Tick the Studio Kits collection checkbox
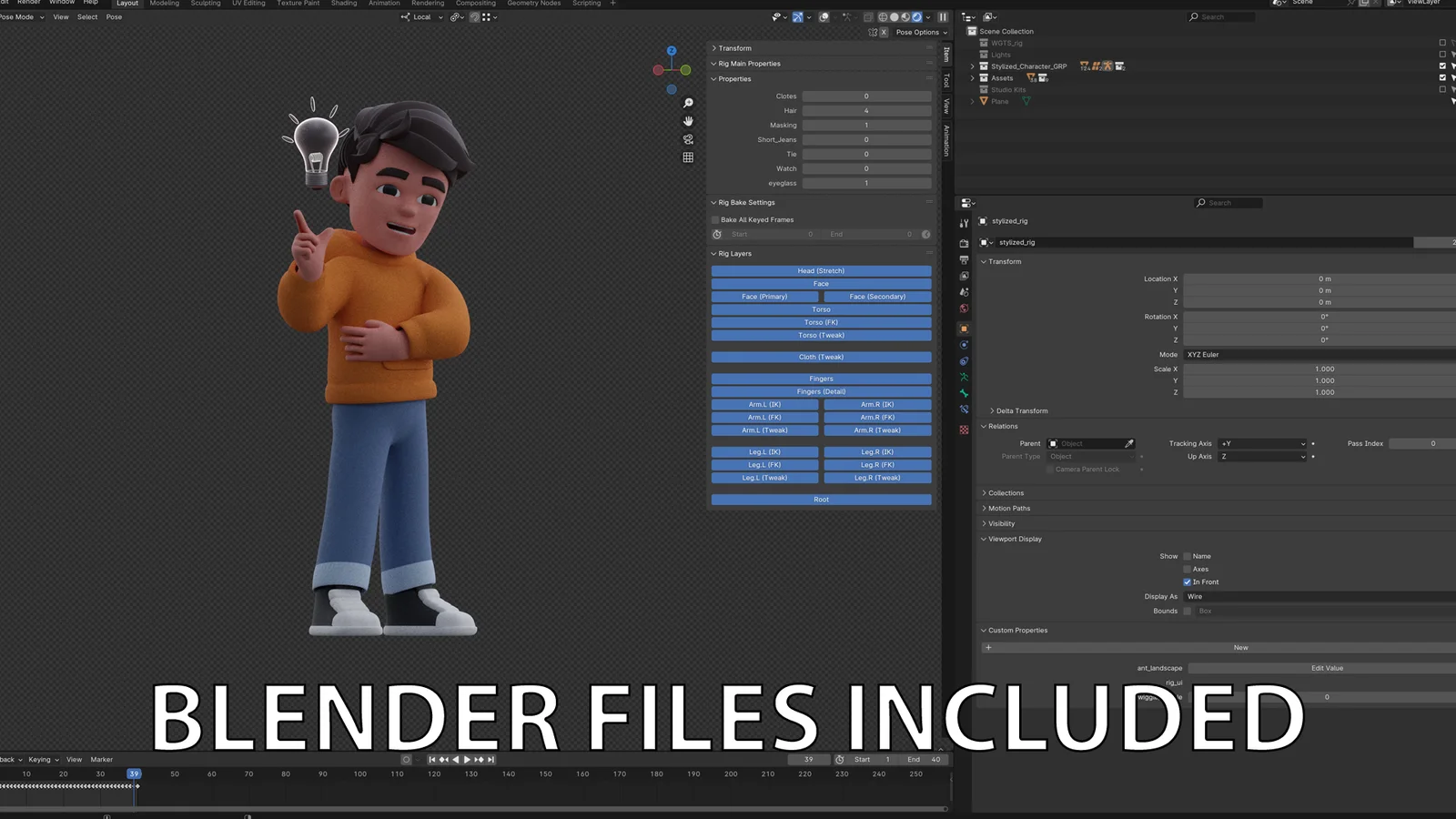Screen dimensions: 1456x819 click(1441, 89)
